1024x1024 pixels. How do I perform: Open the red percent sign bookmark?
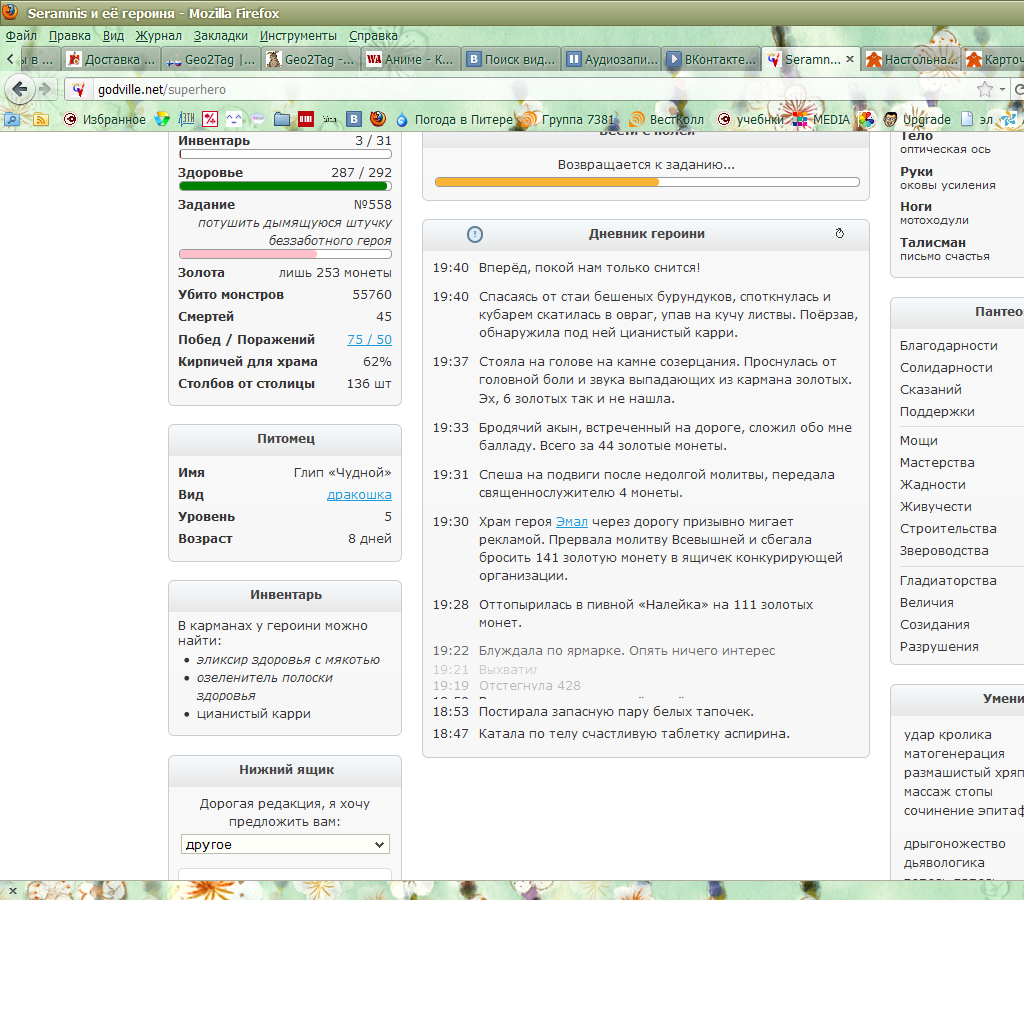pos(210,119)
